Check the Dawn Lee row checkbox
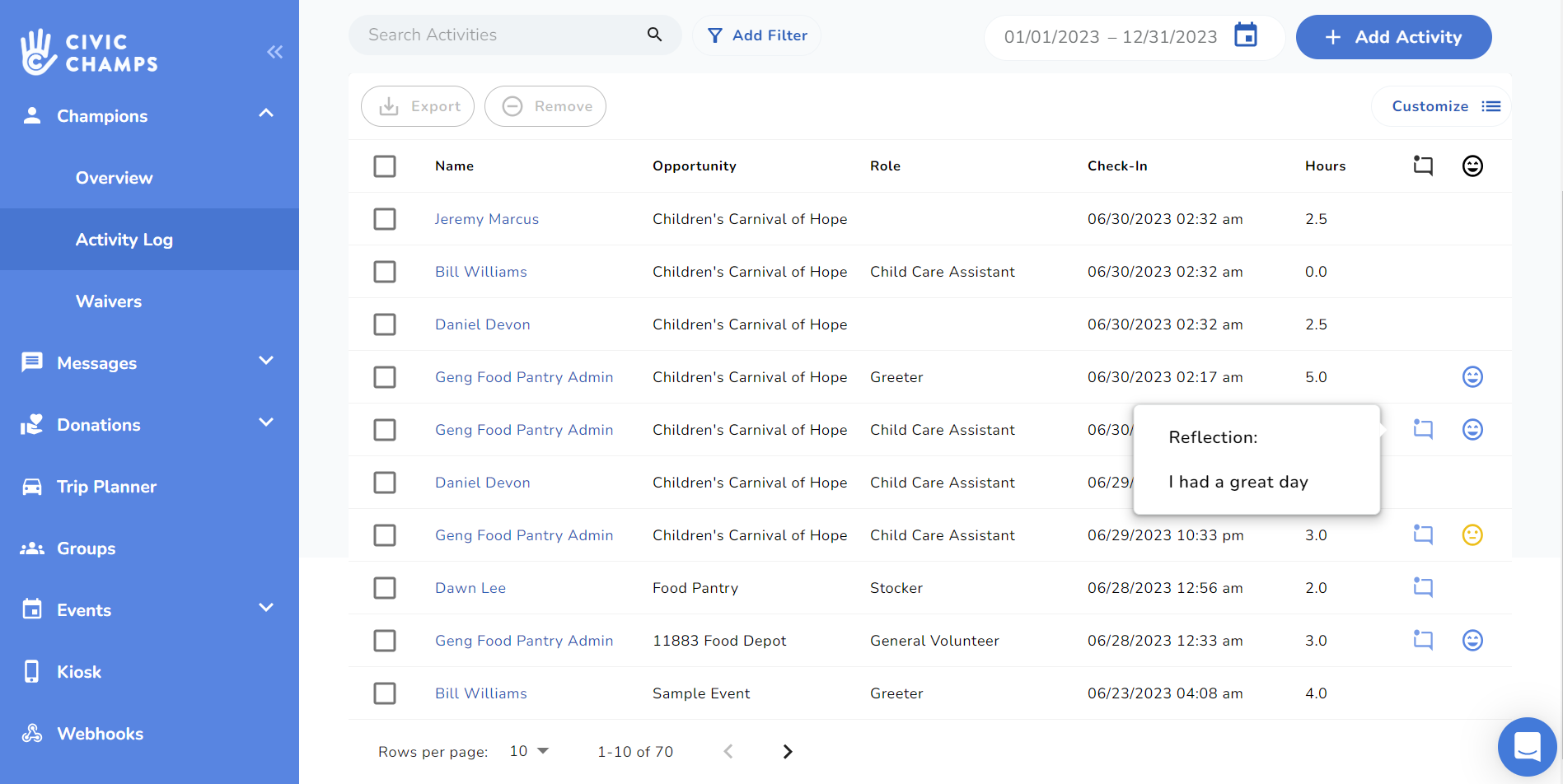 tap(385, 588)
